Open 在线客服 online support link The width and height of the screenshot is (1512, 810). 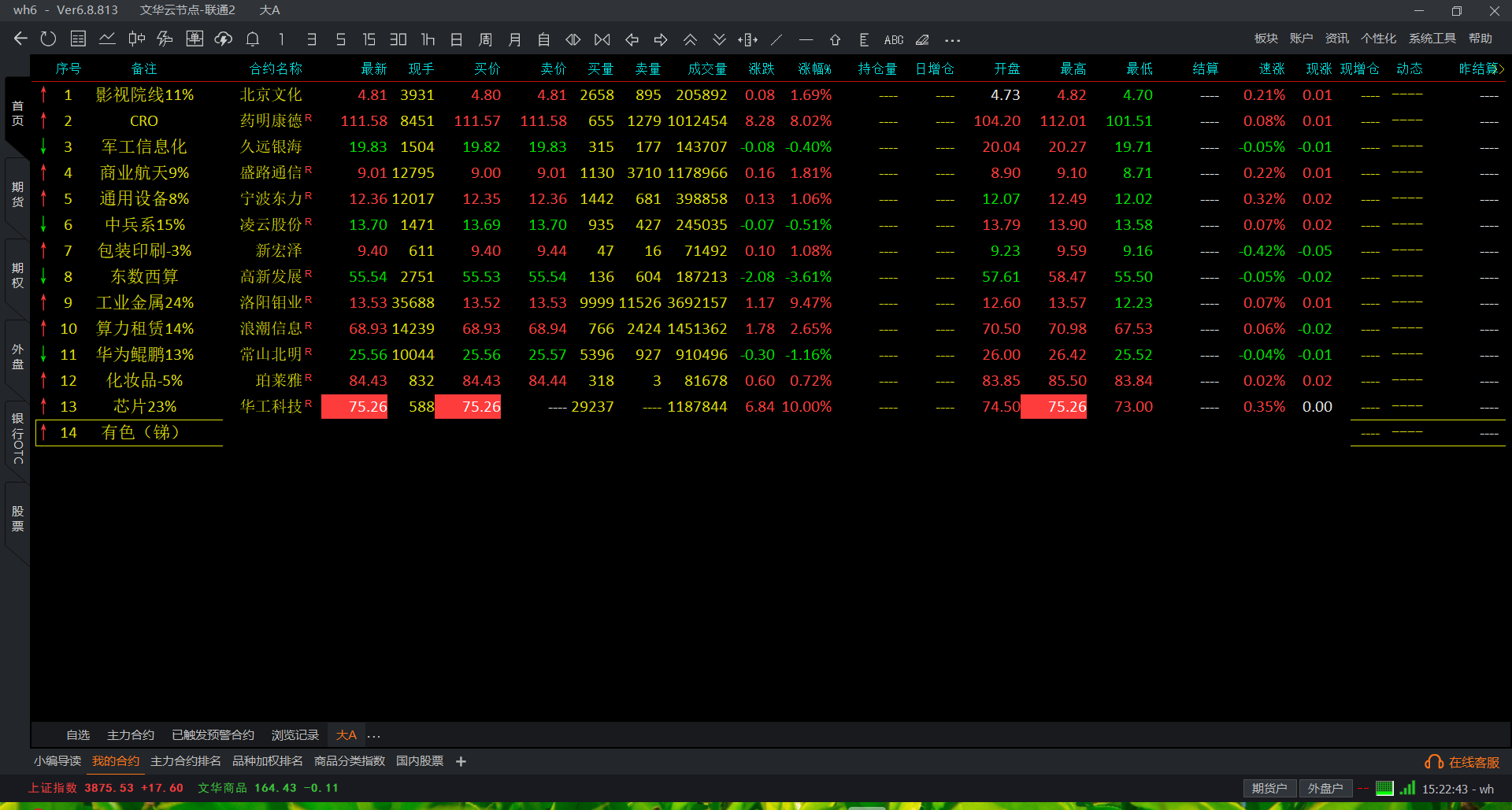click(x=1462, y=762)
